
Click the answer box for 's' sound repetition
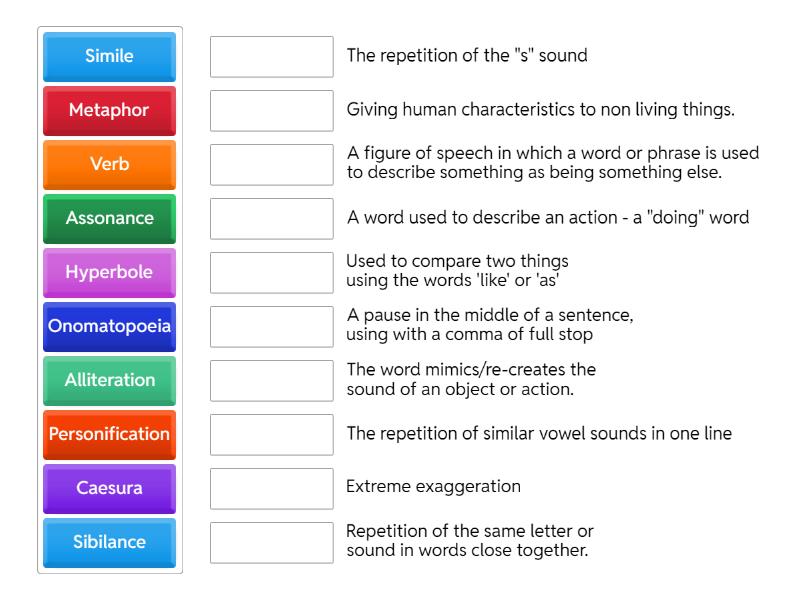pyautogui.click(x=272, y=56)
